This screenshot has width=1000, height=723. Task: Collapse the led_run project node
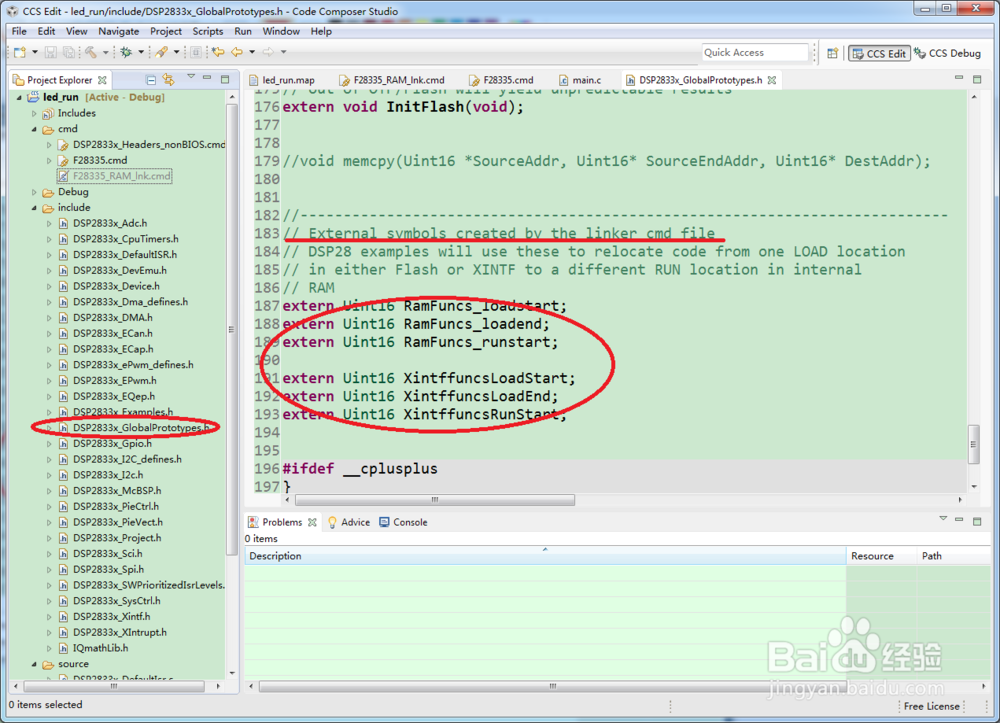click(19, 98)
